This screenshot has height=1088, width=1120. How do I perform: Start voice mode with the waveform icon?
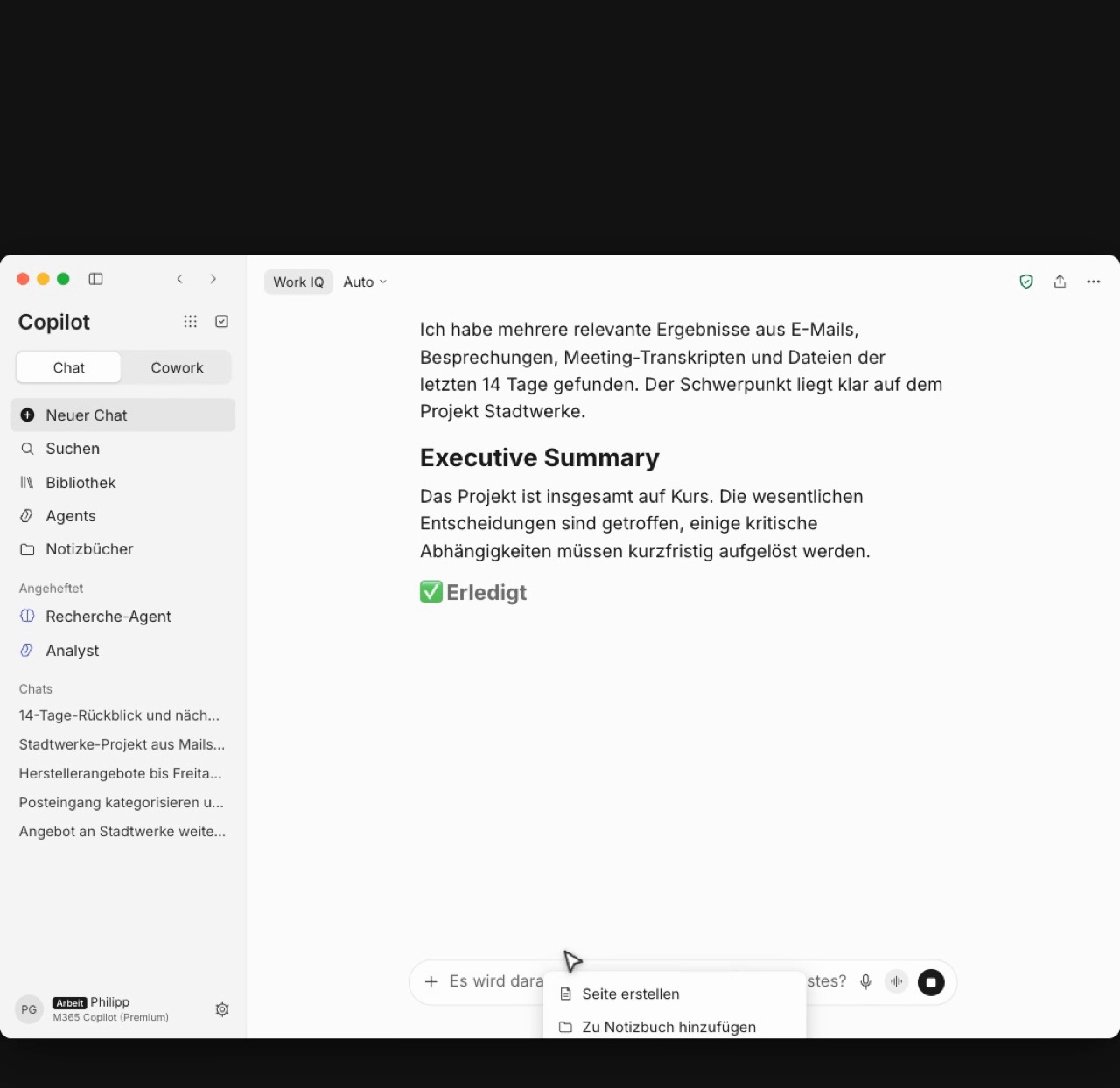click(896, 981)
